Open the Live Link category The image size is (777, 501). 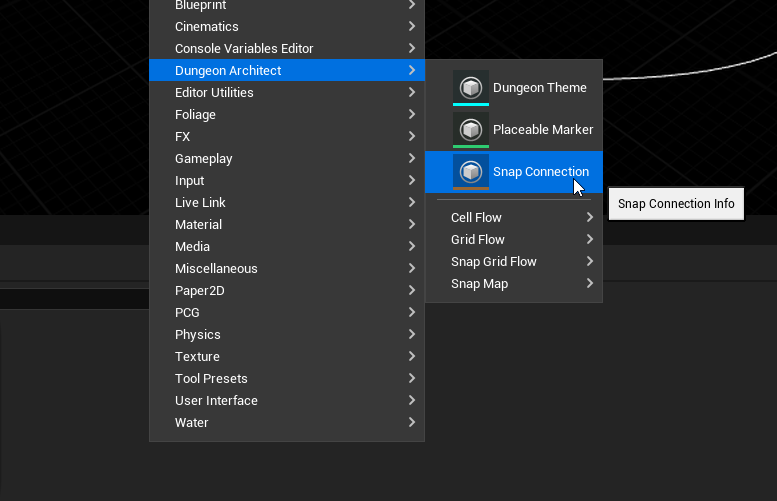click(x=287, y=202)
